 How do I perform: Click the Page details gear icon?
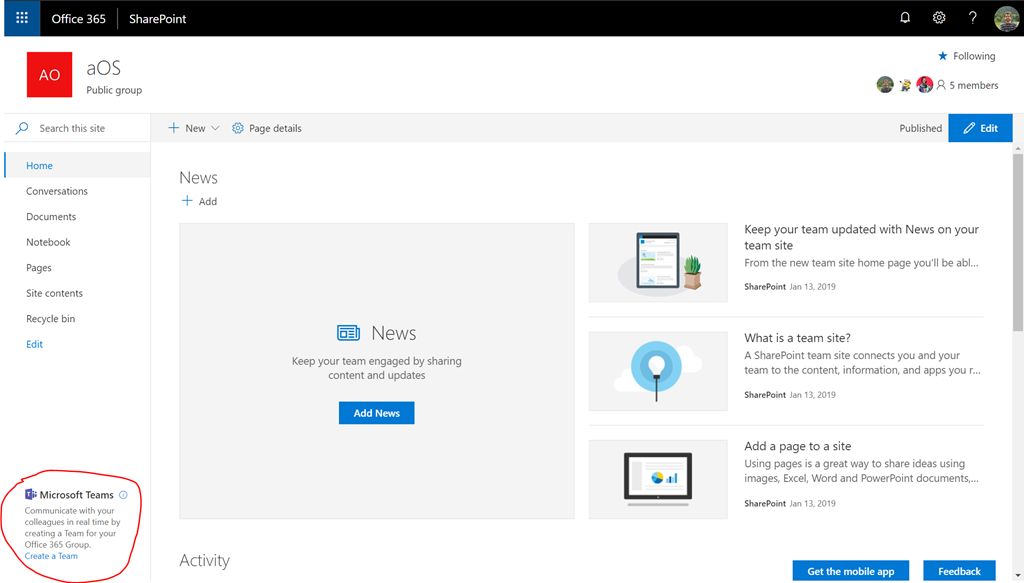point(238,128)
